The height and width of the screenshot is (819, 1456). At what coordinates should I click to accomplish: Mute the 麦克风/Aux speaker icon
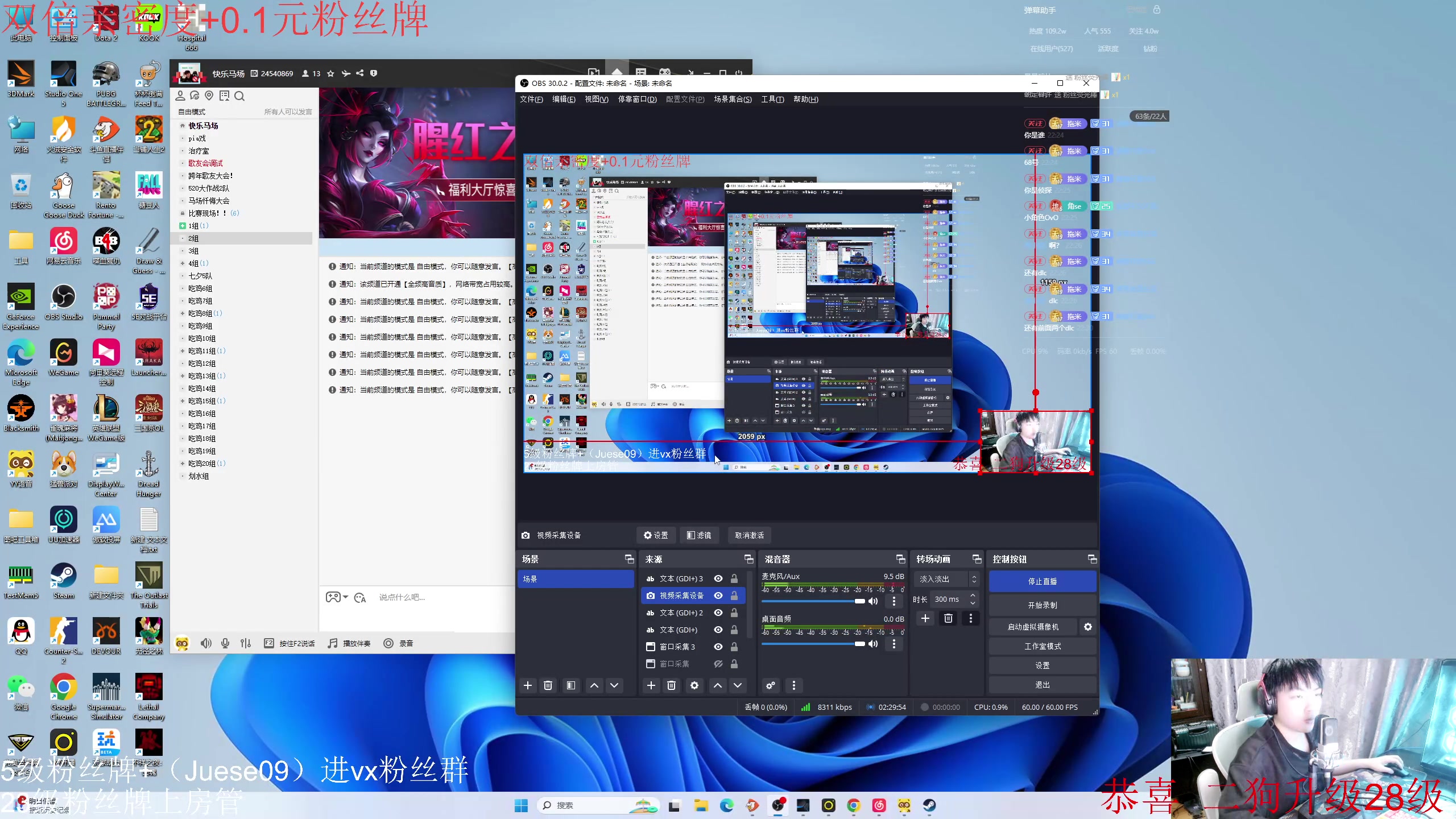point(874,601)
